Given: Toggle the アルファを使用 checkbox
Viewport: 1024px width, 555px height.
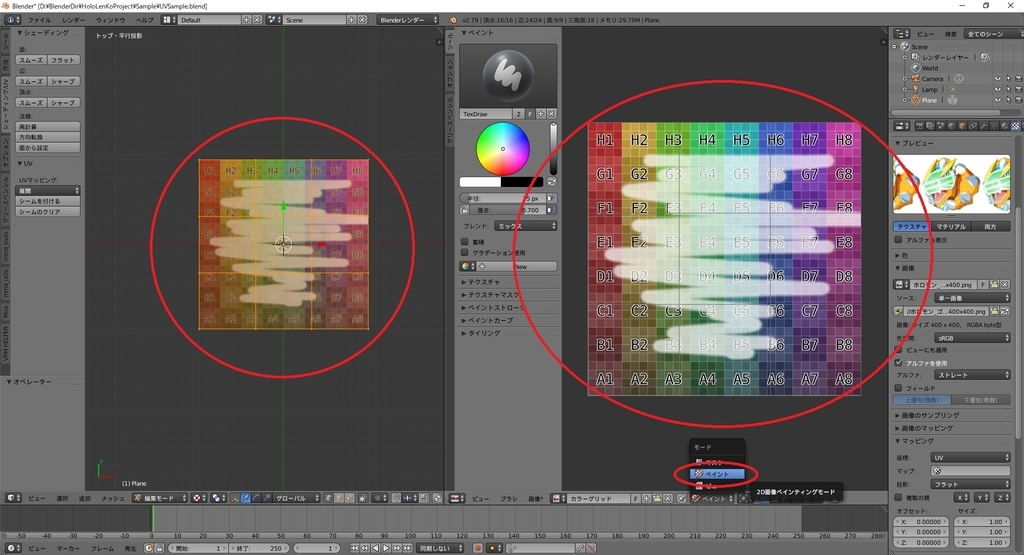Looking at the screenshot, I should pos(899,362).
